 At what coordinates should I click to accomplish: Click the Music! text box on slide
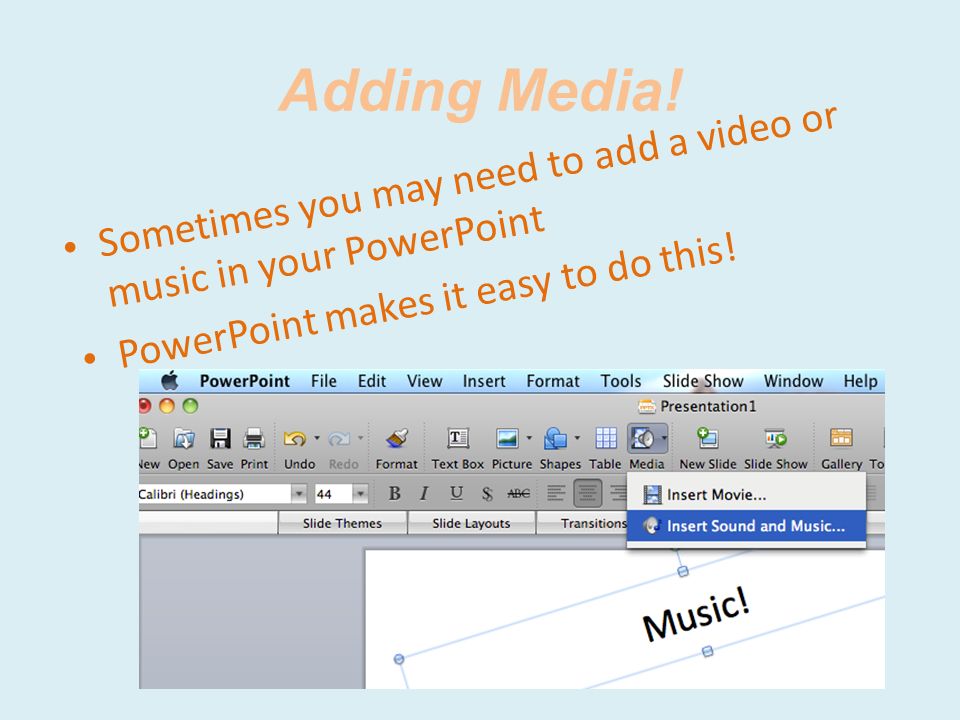[696, 613]
